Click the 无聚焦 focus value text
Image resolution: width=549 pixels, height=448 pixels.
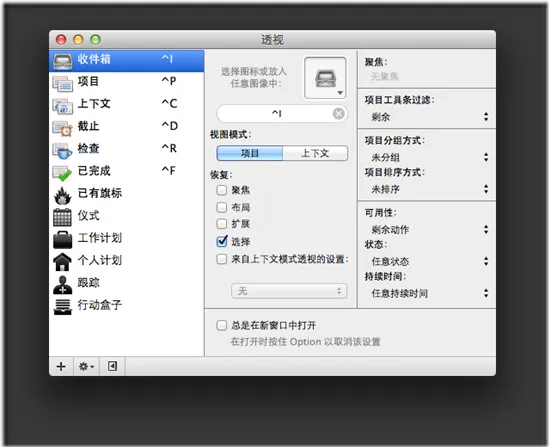385,76
